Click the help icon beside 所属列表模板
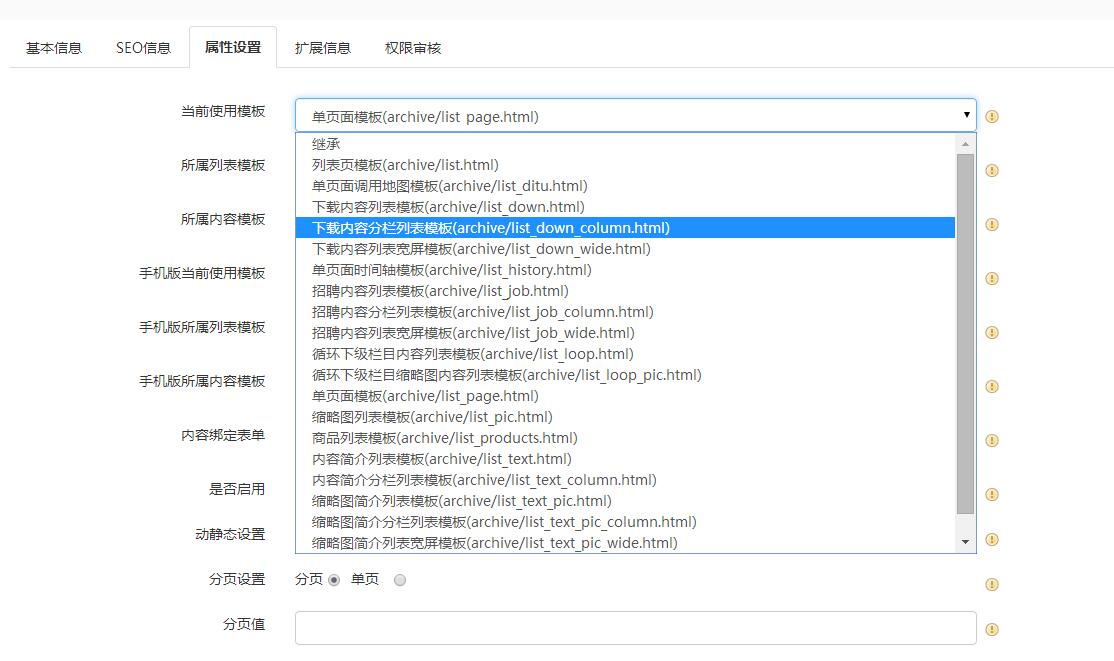The width and height of the screenshot is (1114, 661). (992, 170)
